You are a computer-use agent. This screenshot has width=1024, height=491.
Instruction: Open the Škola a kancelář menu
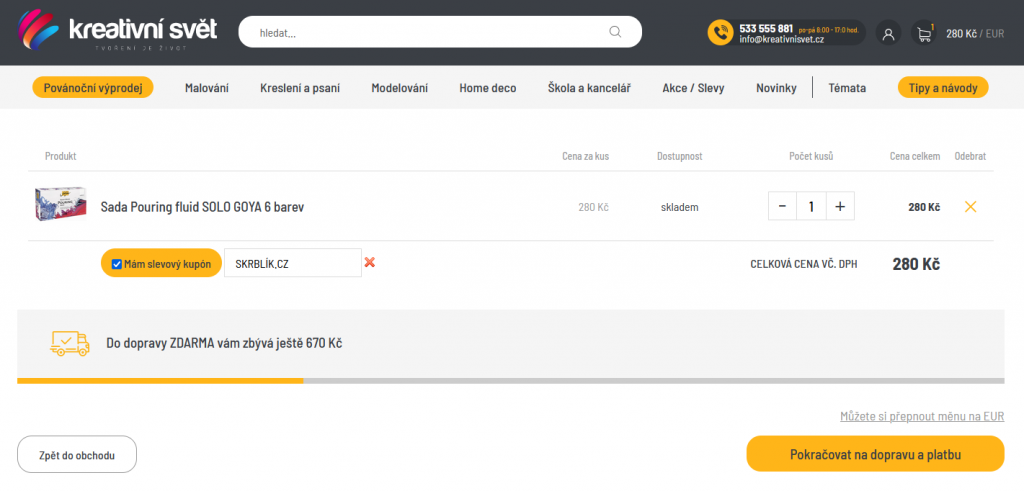(x=589, y=87)
